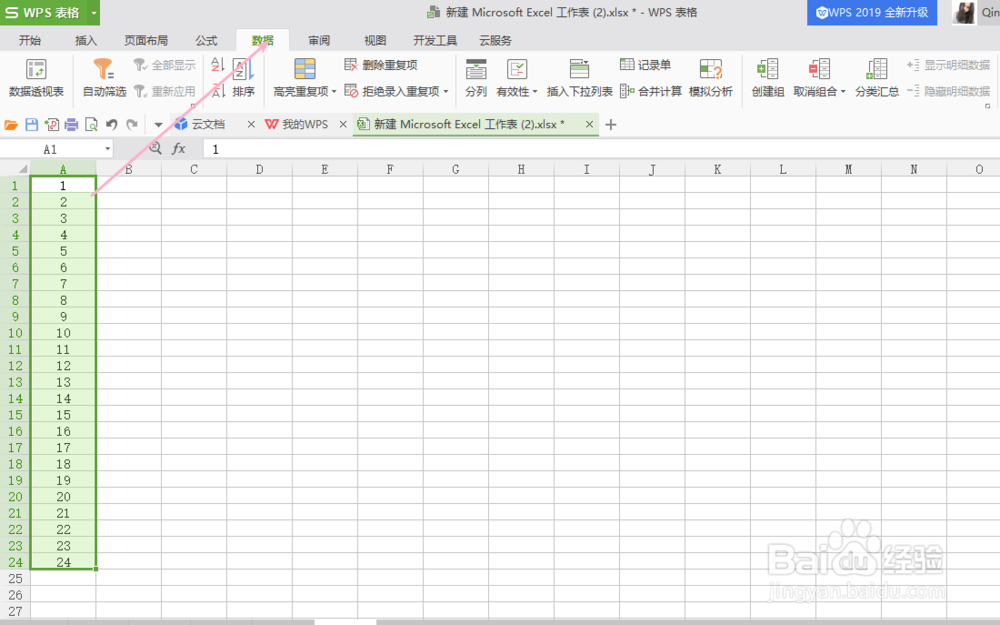Close the 云文档 tab
This screenshot has width=1000, height=625.
pyautogui.click(x=251, y=124)
